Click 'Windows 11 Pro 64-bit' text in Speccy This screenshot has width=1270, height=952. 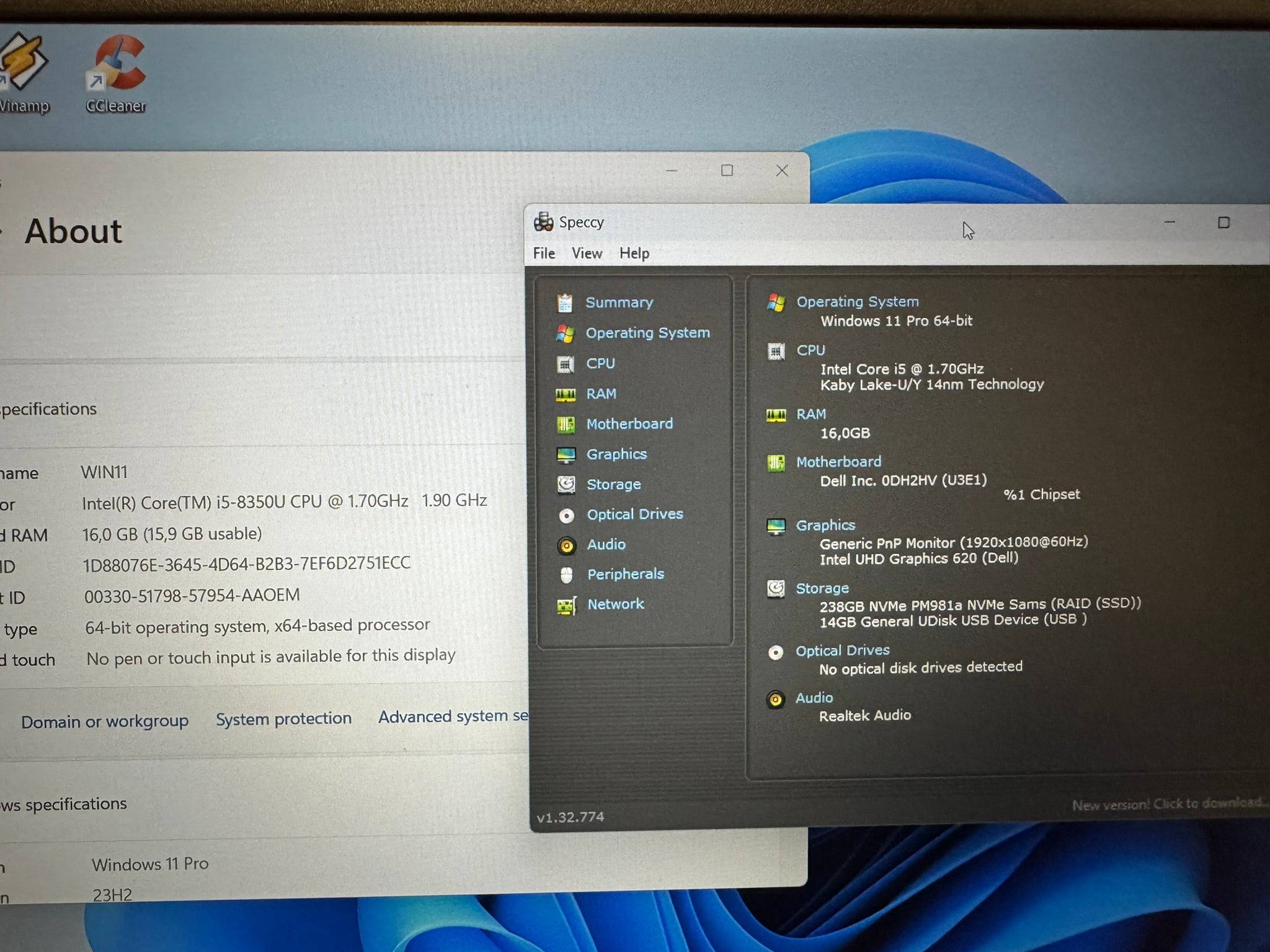(x=897, y=321)
